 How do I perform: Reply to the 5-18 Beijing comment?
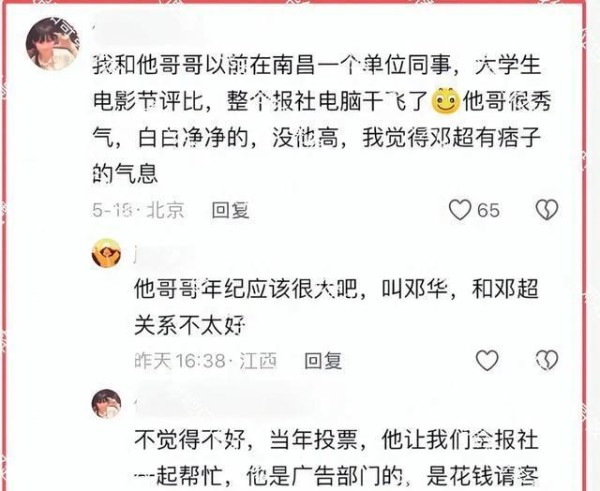pyautogui.click(x=231, y=210)
